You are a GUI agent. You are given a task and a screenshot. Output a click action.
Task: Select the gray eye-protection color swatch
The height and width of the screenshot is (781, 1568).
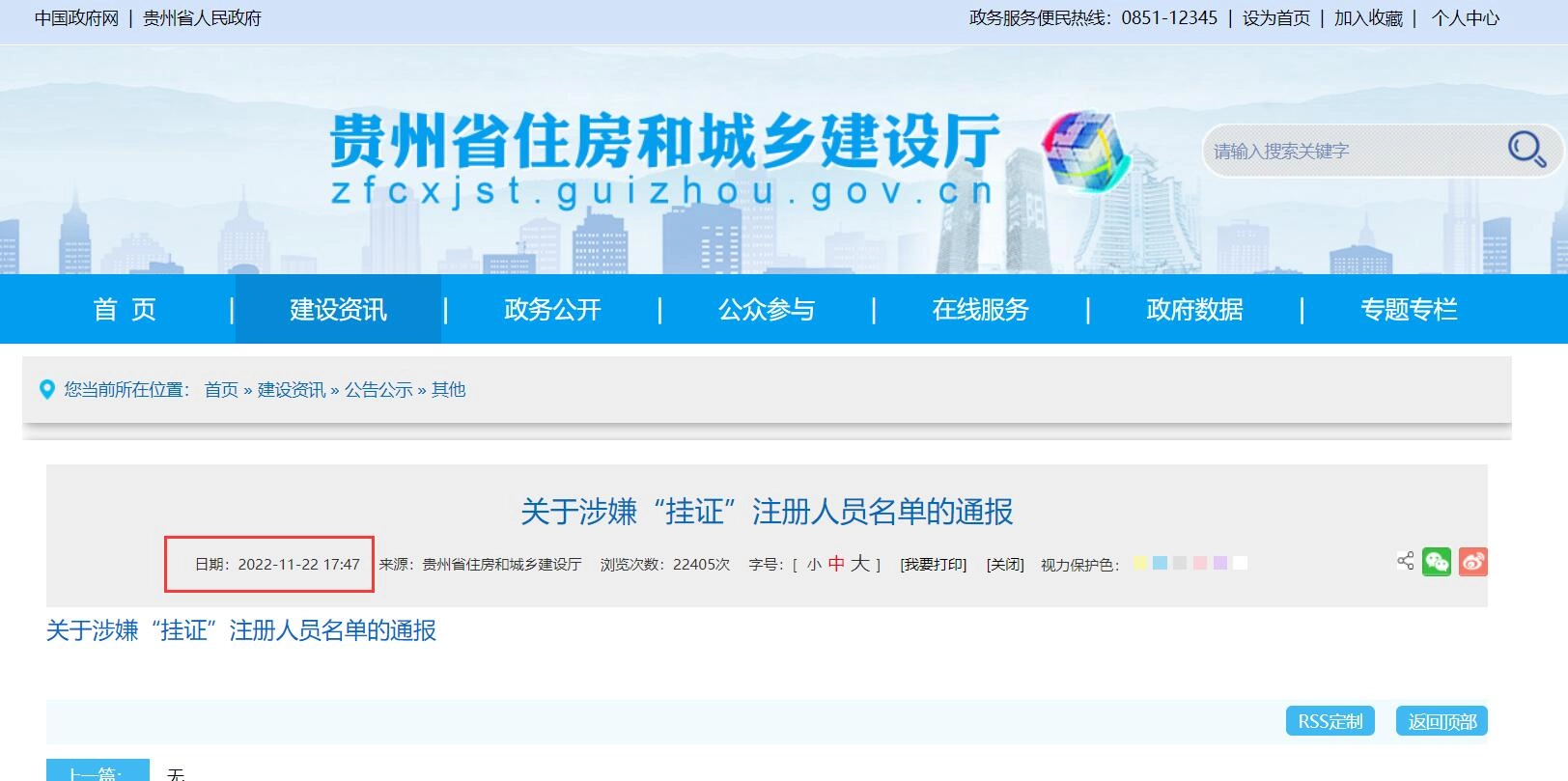[1180, 563]
